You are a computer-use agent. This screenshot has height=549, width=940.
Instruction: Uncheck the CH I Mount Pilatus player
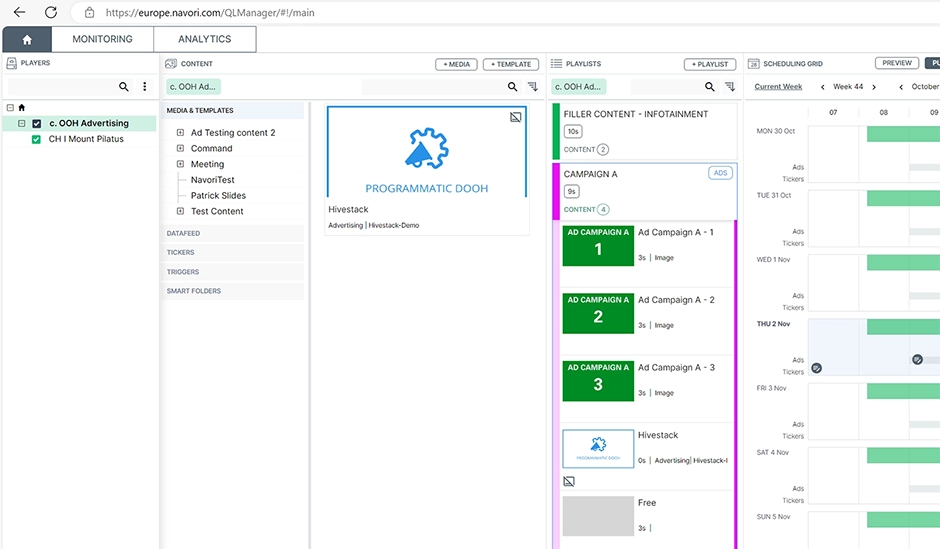click(37, 139)
